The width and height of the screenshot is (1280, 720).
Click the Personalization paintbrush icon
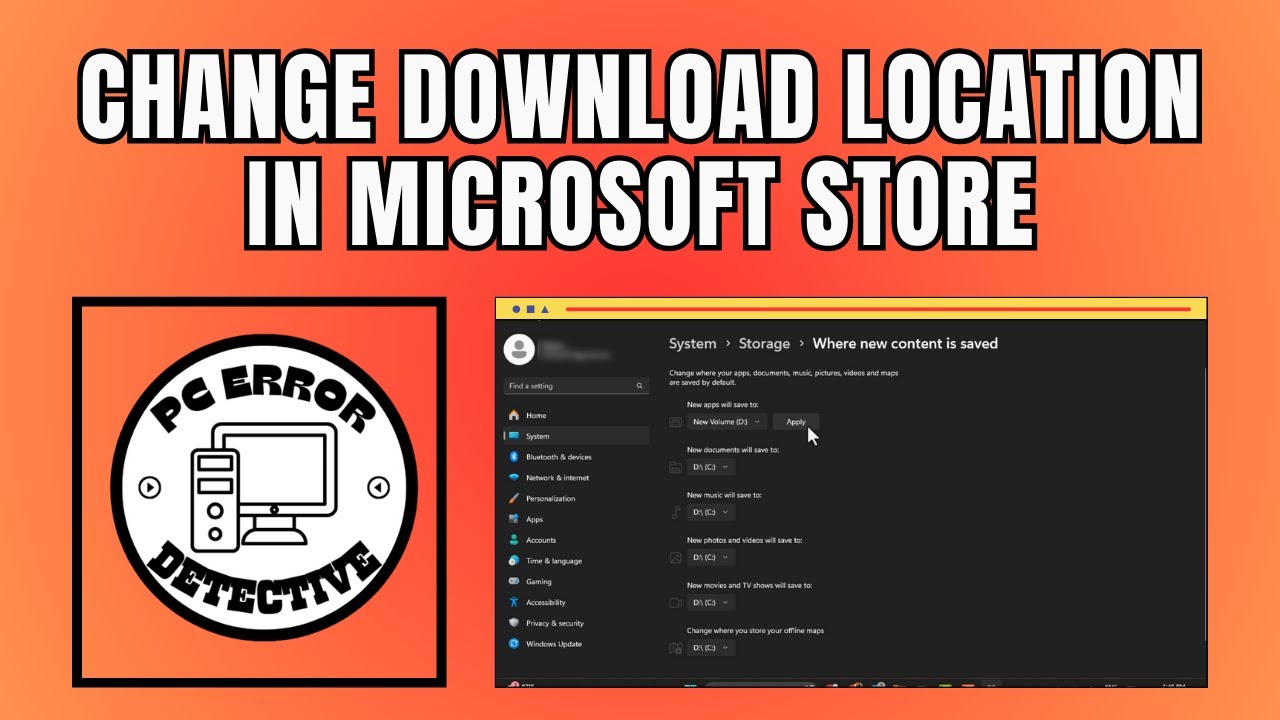[514, 498]
